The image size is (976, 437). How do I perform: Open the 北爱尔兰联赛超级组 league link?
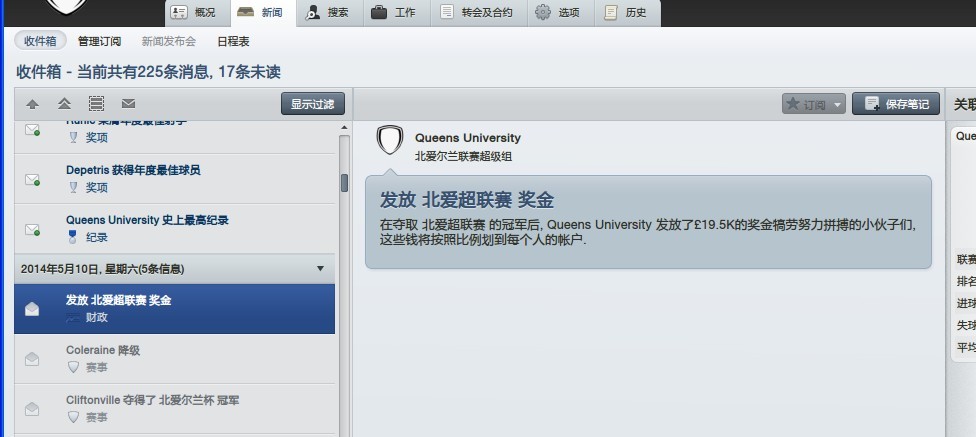pos(464,157)
